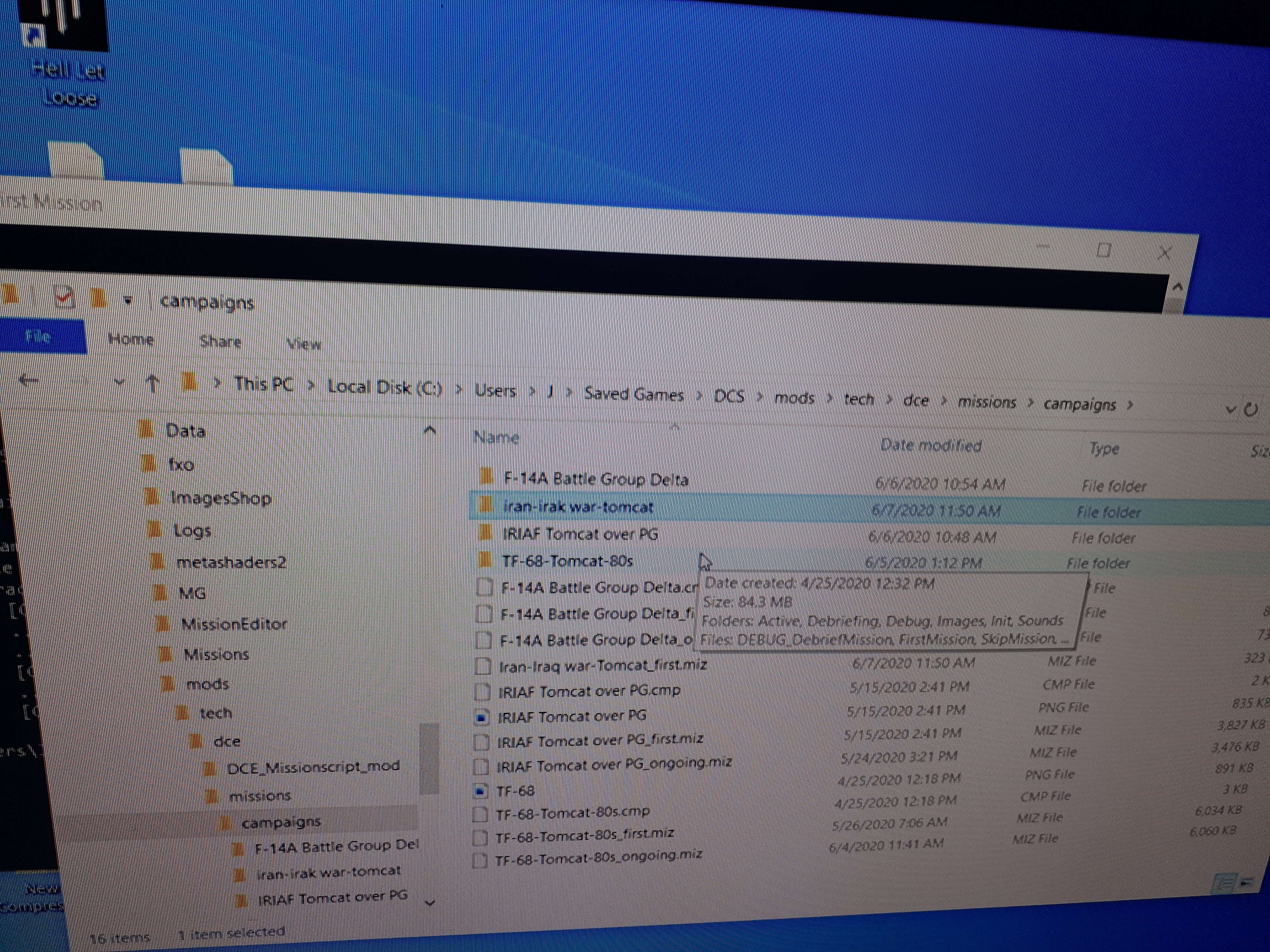Viewport: 1270px width, 952px height.
Task: Click 'Local Disk (C:)' breadcrumb
Action: (x=385, y=388)
